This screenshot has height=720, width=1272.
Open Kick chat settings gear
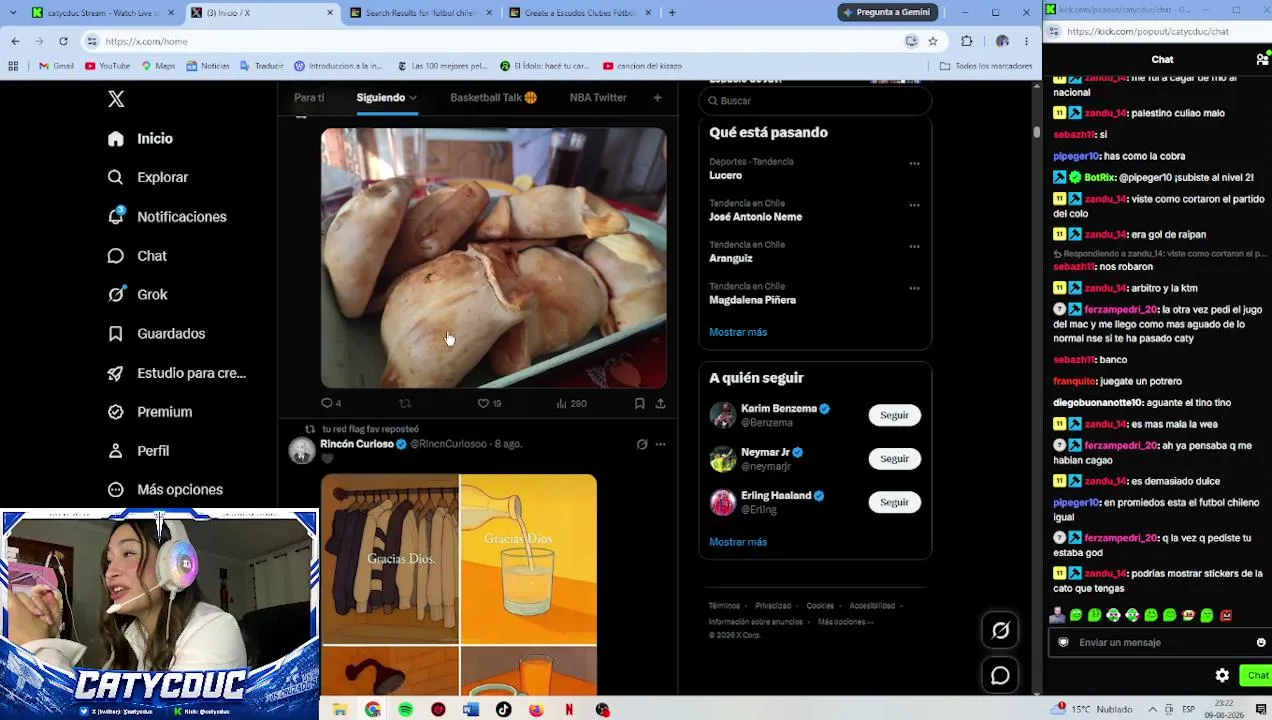tap(1222, 676)
